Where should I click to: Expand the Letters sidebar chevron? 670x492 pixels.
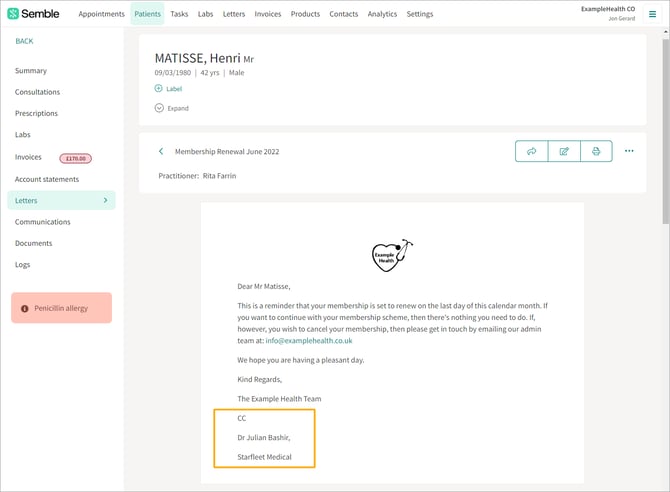[106, 201]
